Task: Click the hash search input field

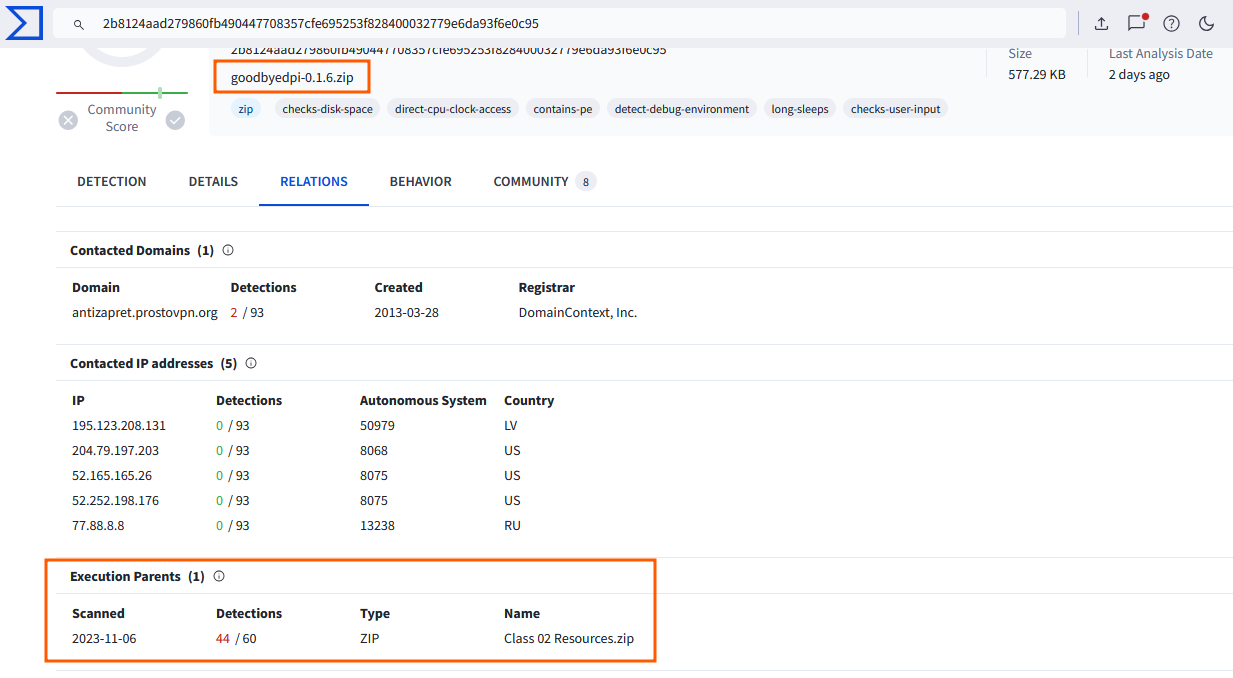Action: 560,23
